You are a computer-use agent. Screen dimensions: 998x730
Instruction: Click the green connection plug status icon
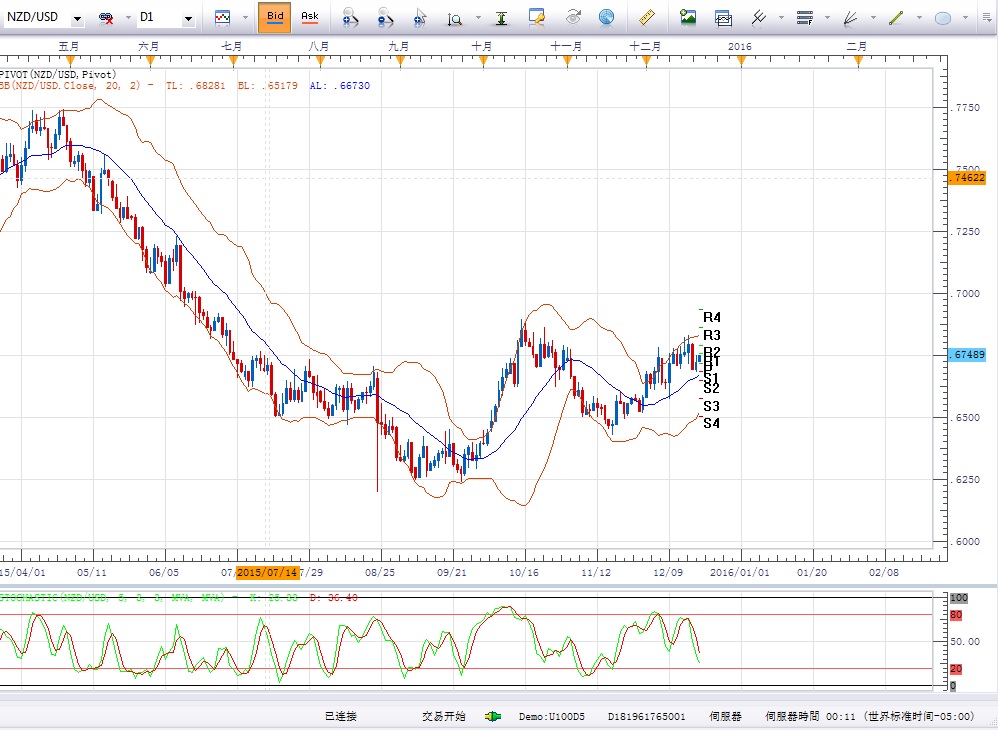coord(493,716)
